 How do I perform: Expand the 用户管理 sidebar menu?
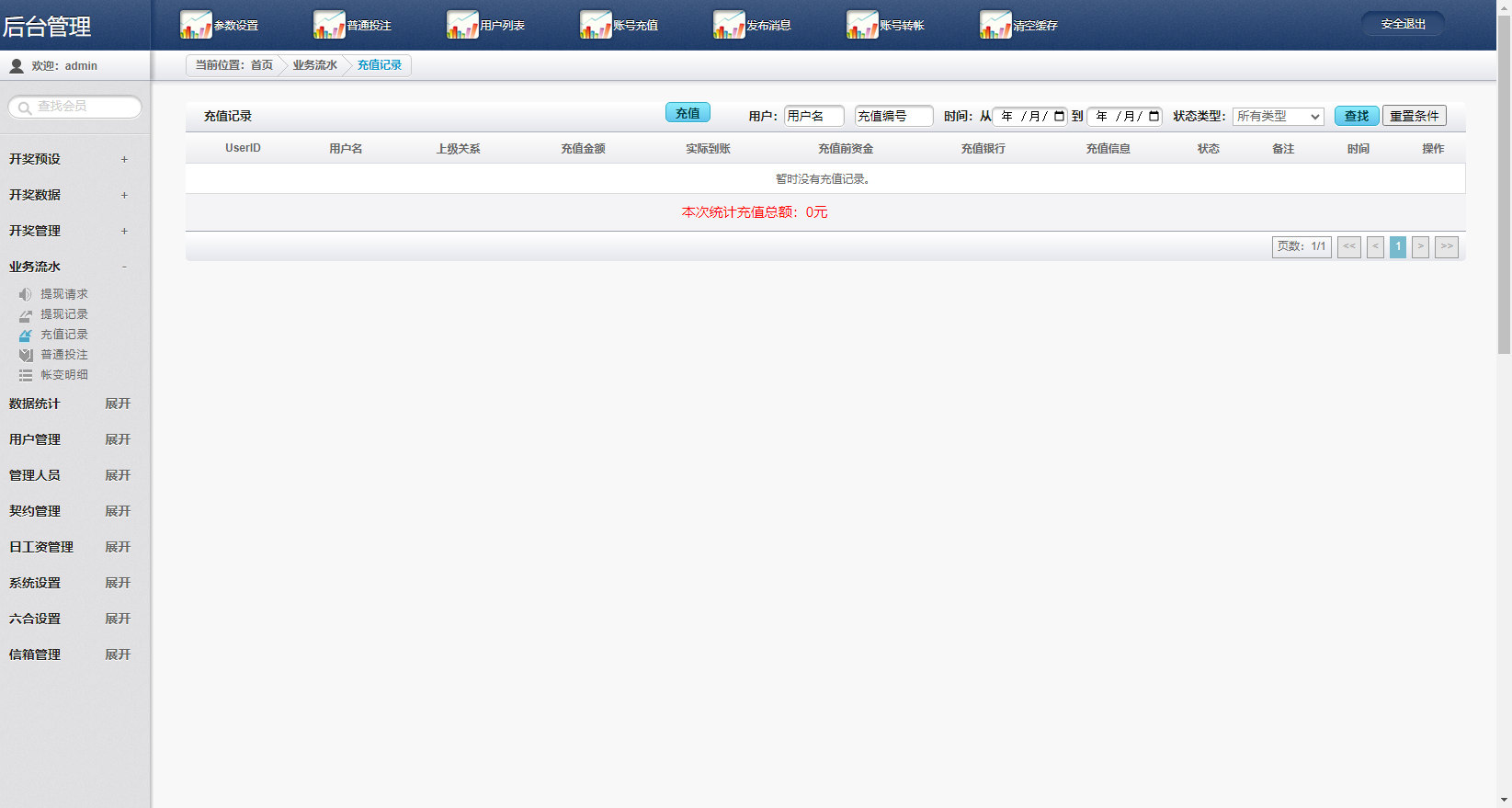point(118,439)
